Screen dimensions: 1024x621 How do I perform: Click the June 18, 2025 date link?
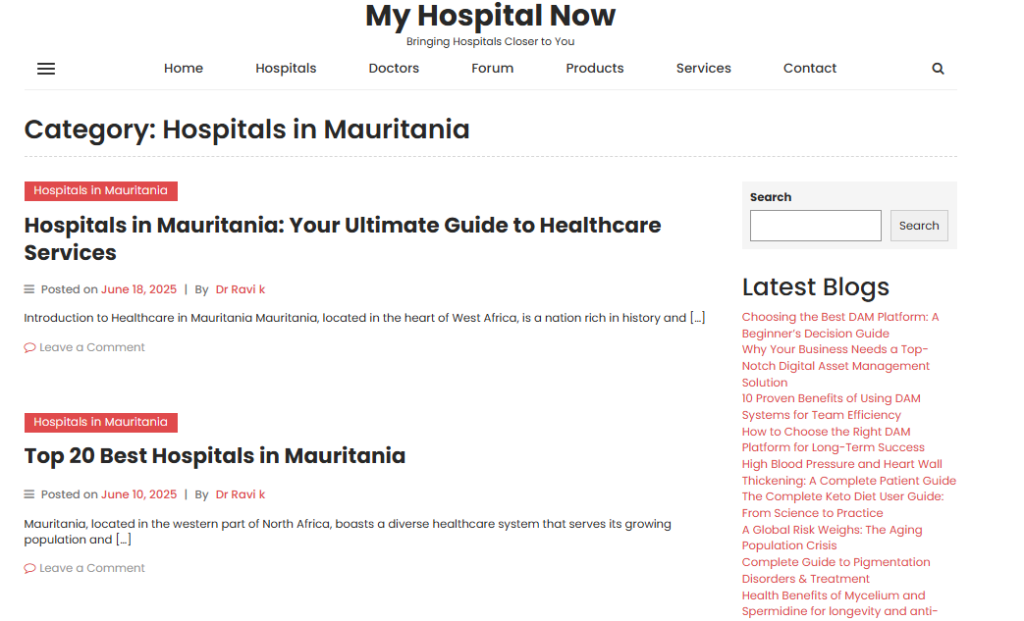pyautogui.click(x=138, y=289)
